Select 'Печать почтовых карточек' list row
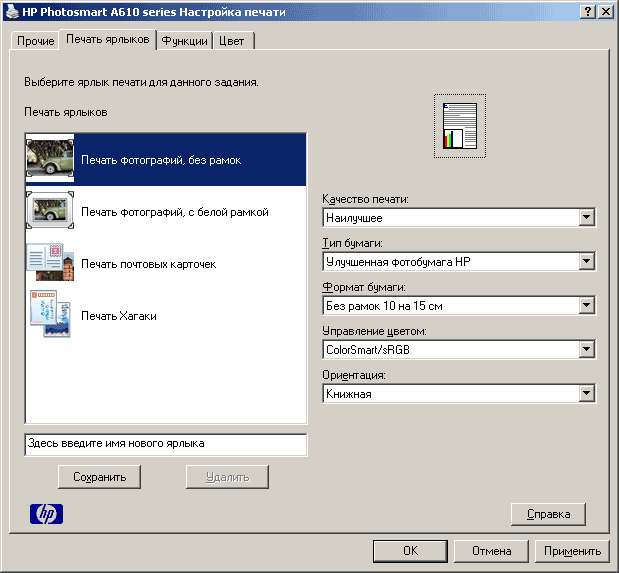The image size is (619, 573). tap(166, 264)
